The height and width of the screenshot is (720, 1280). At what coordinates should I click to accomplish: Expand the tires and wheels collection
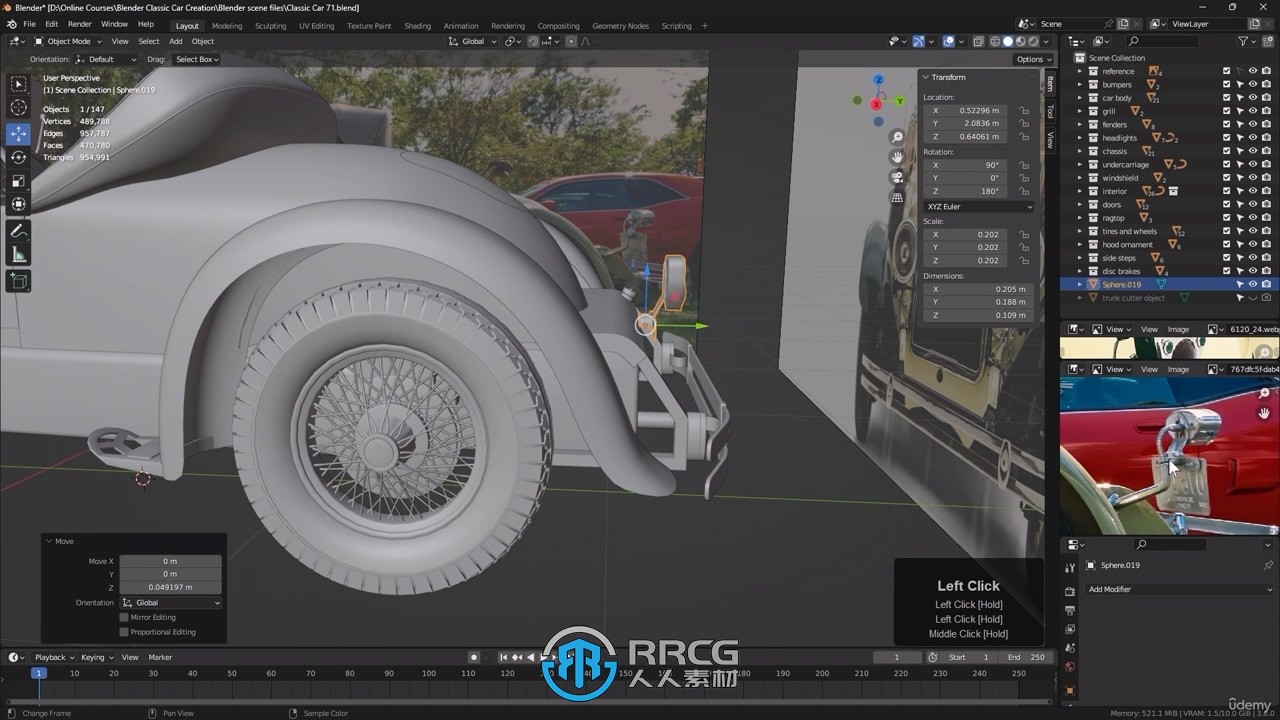[1080, 231]
